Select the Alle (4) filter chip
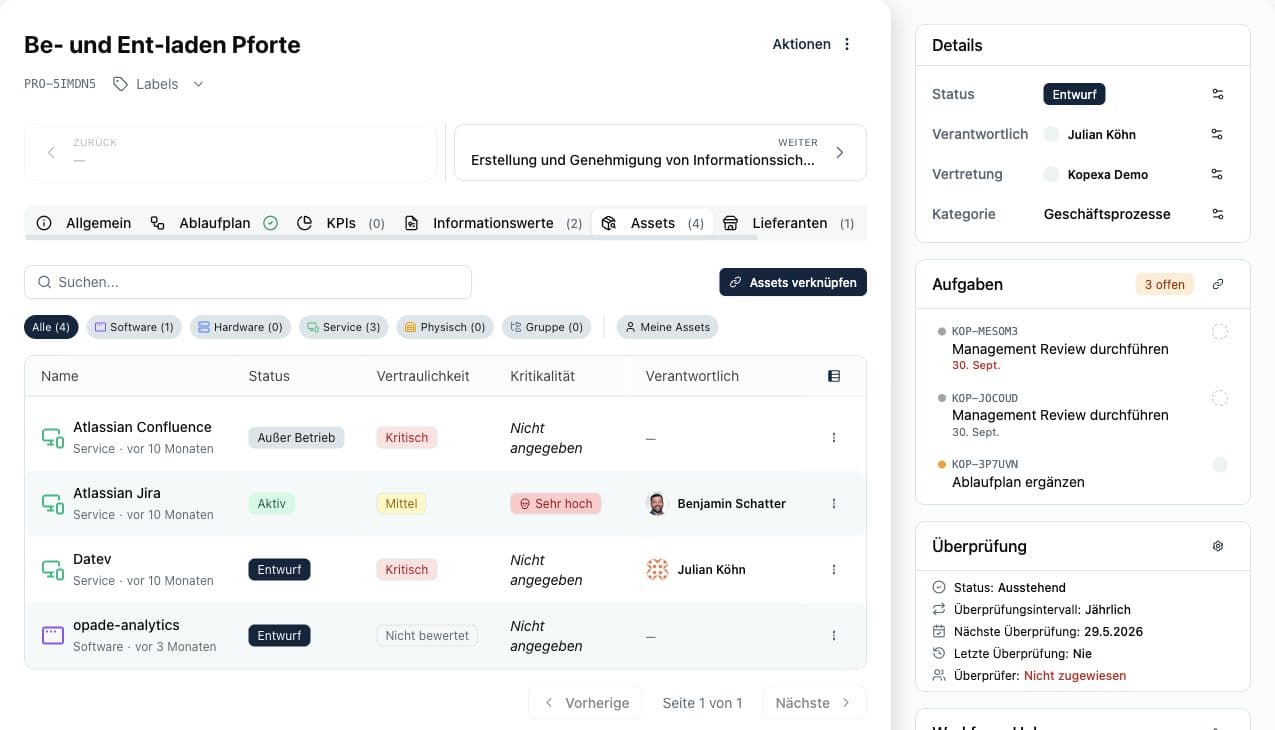1275x730 pixels. (51, 327)
